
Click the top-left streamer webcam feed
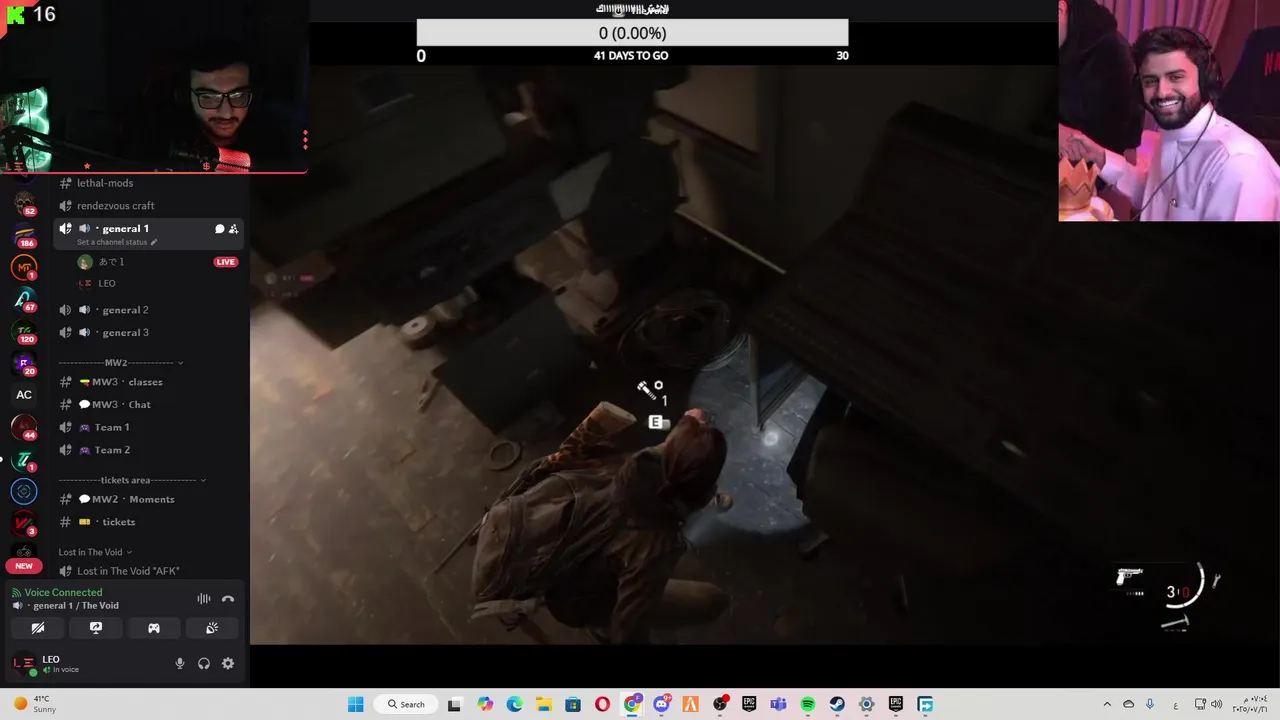coord(153,86)
